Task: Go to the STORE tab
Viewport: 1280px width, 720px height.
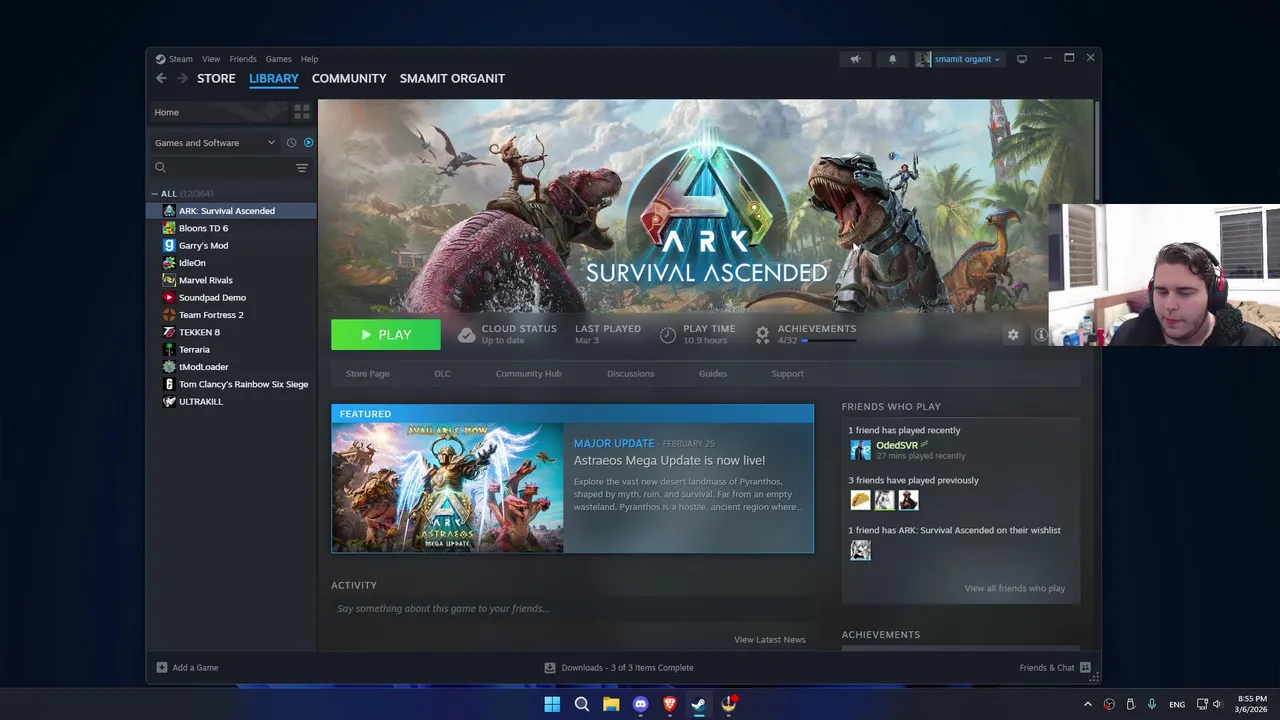Action: [x=216, y=78]
